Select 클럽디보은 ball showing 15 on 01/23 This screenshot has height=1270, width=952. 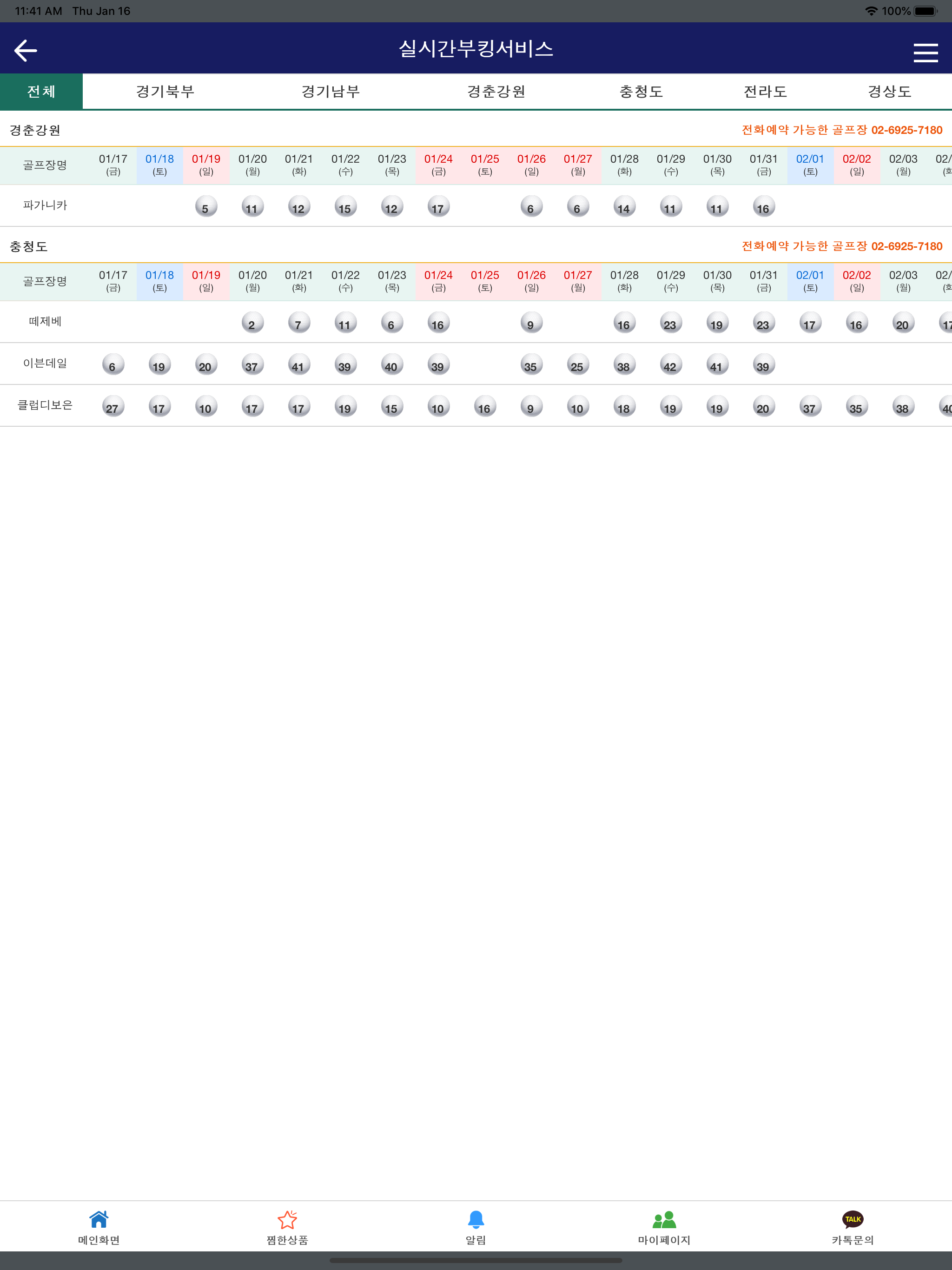[392, 406]
